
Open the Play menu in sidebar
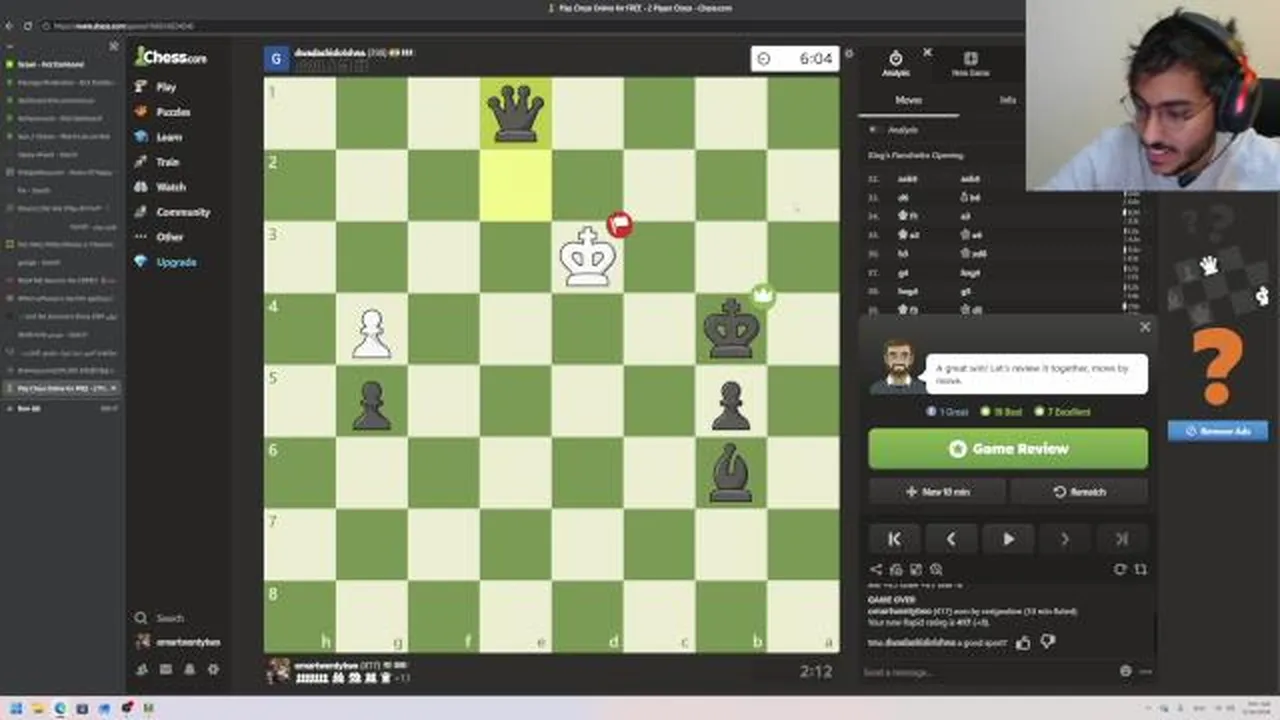coord(157,87)
